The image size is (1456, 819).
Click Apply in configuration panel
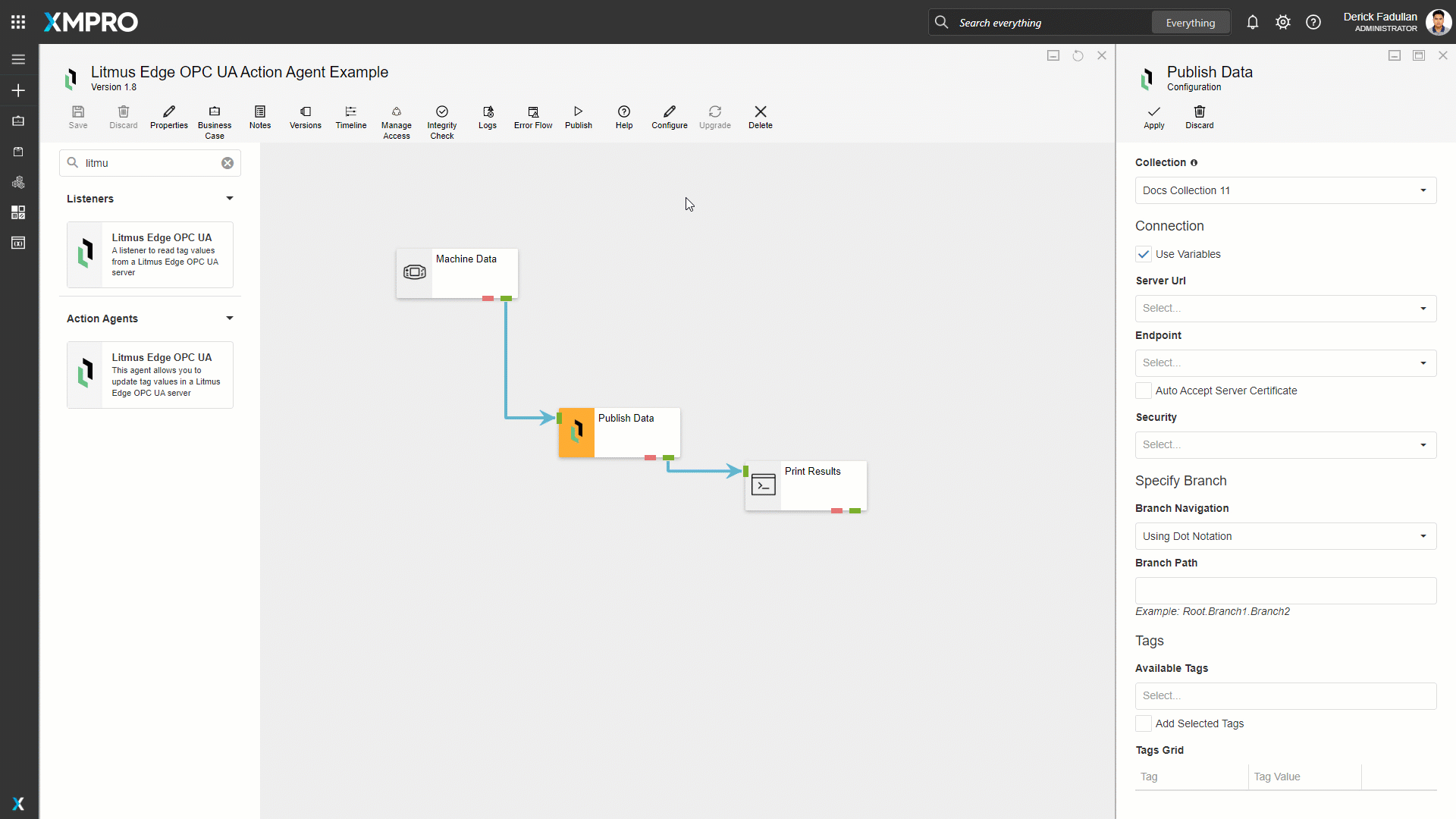pyautogui.click(x=1153, y=117)
